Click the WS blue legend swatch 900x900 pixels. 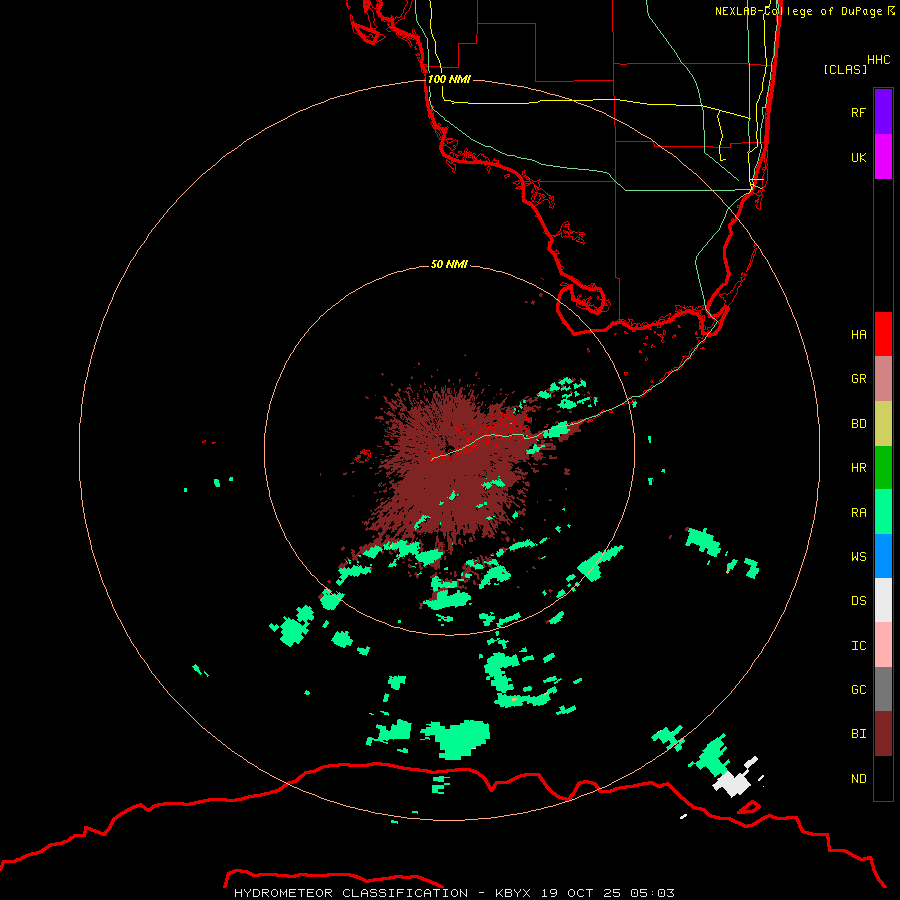point(883,556)
